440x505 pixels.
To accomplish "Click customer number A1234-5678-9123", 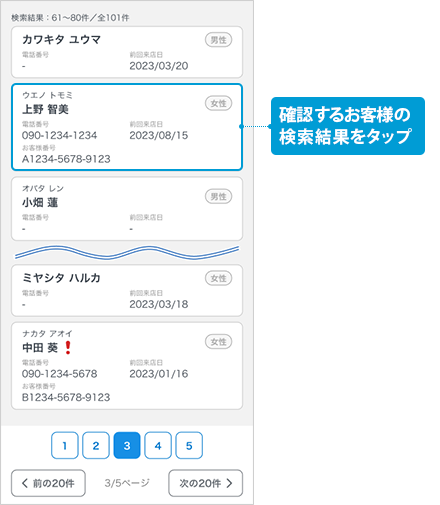I will click(66, 159).
